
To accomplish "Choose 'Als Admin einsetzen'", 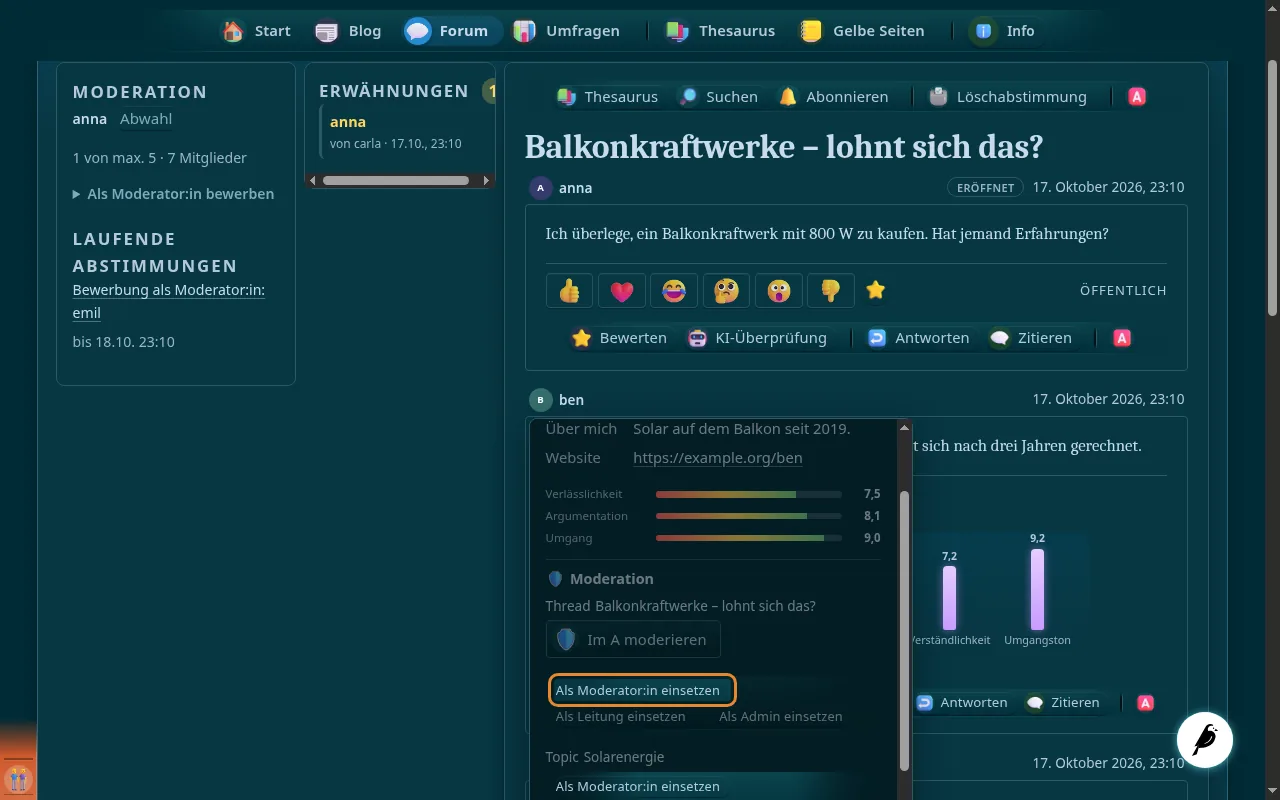I will [780, 716].
